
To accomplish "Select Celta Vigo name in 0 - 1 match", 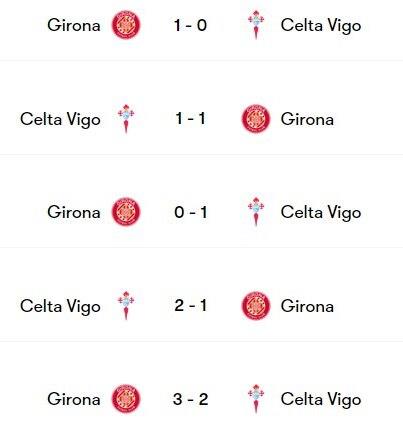I will click(x=321, y=213).
